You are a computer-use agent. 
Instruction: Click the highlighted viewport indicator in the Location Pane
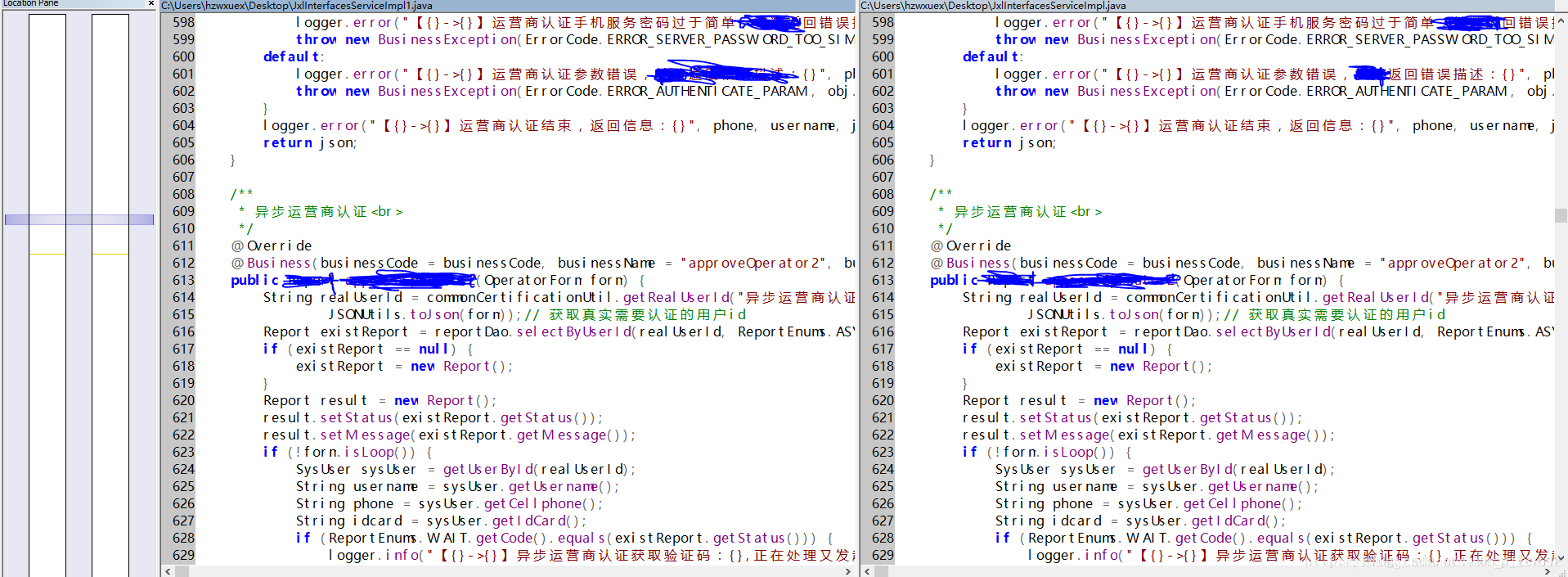pos(79,219)
